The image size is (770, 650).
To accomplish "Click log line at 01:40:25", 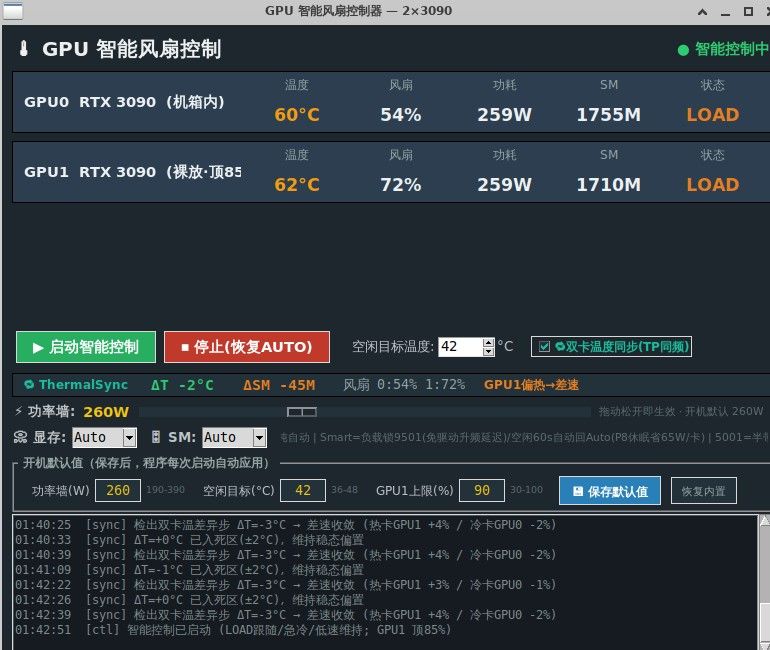I will coord(285,525).
